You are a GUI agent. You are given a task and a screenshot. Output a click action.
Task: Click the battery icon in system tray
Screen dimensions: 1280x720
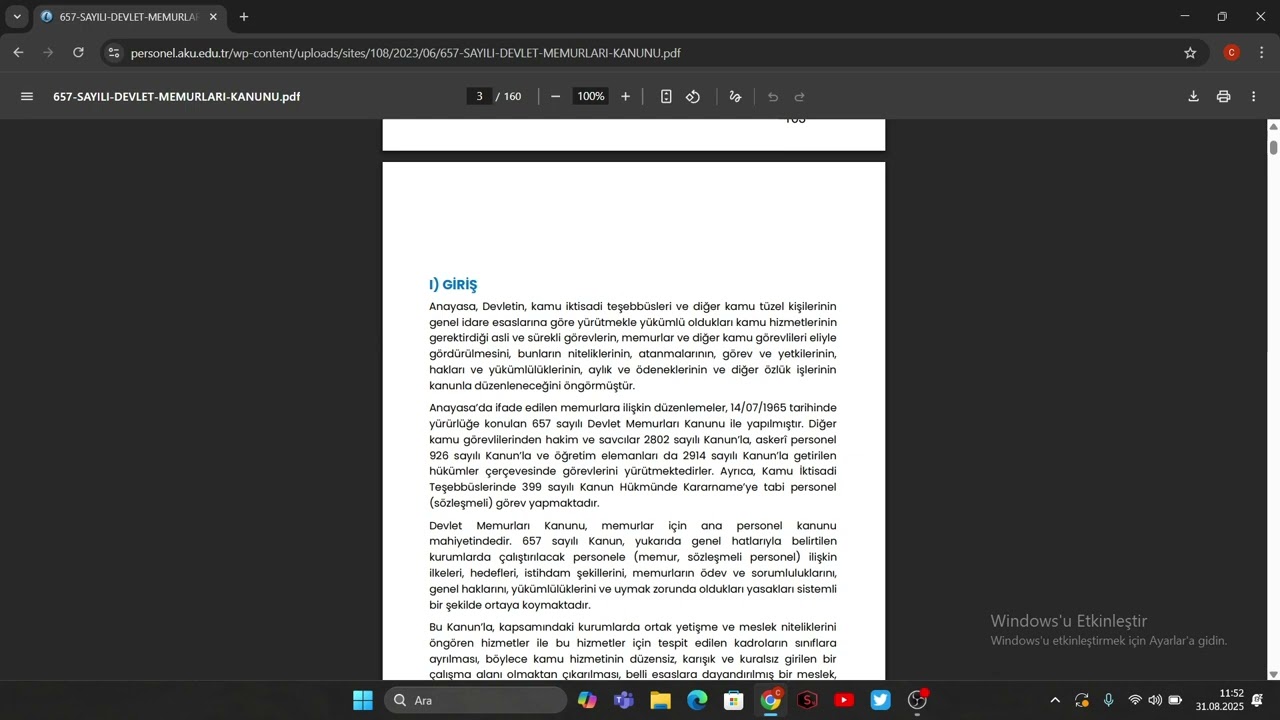point(1176,700)
